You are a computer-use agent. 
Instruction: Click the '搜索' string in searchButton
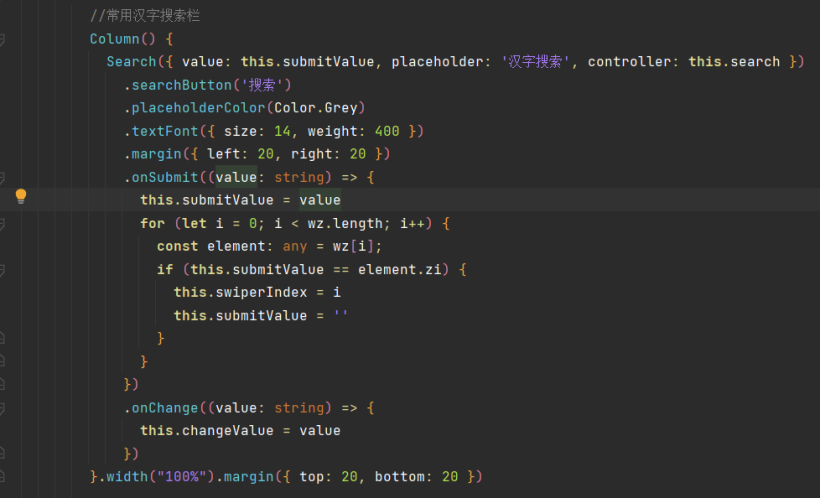(261, 85)
